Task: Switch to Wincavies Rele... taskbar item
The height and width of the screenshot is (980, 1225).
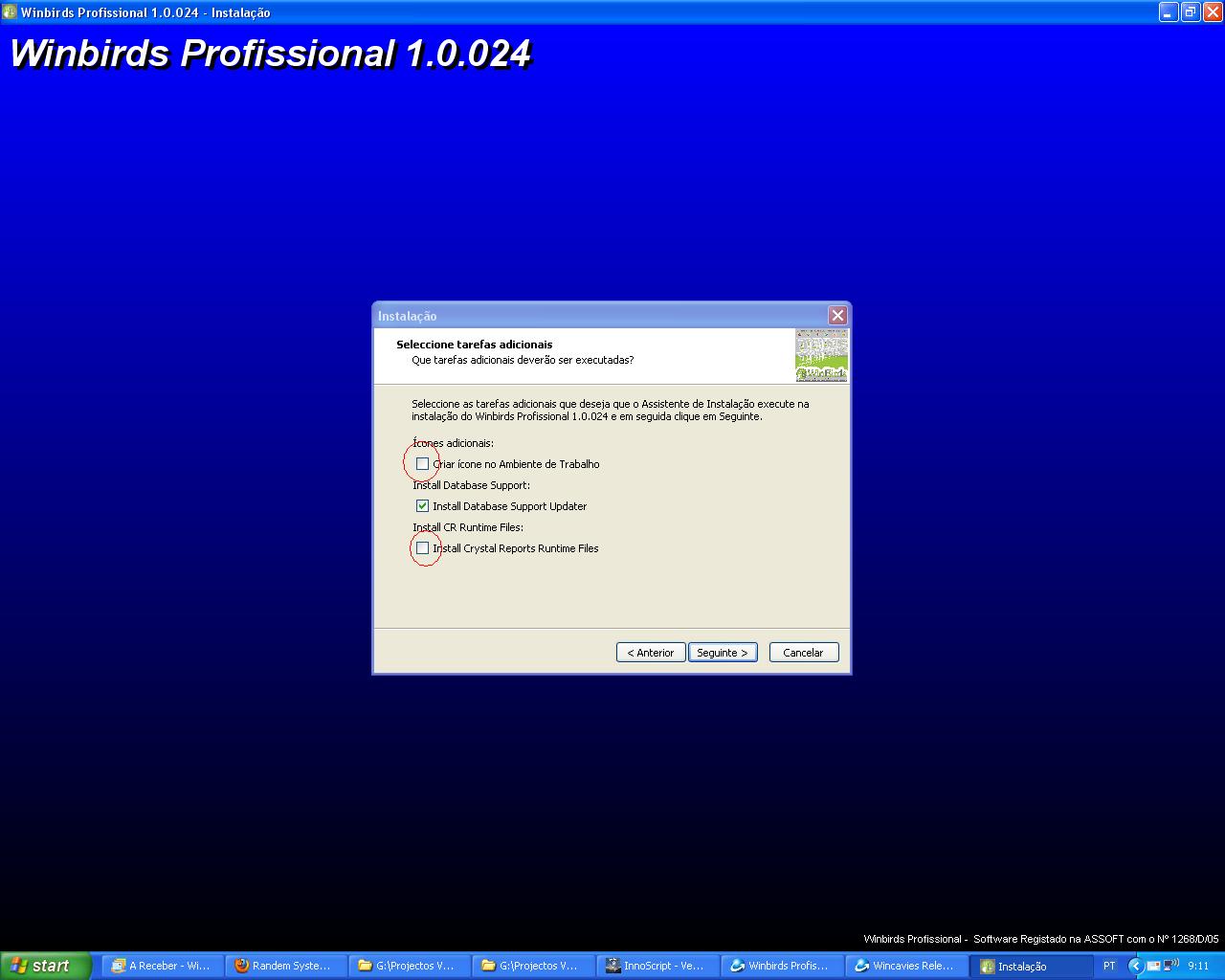Action: pos(905,966)
